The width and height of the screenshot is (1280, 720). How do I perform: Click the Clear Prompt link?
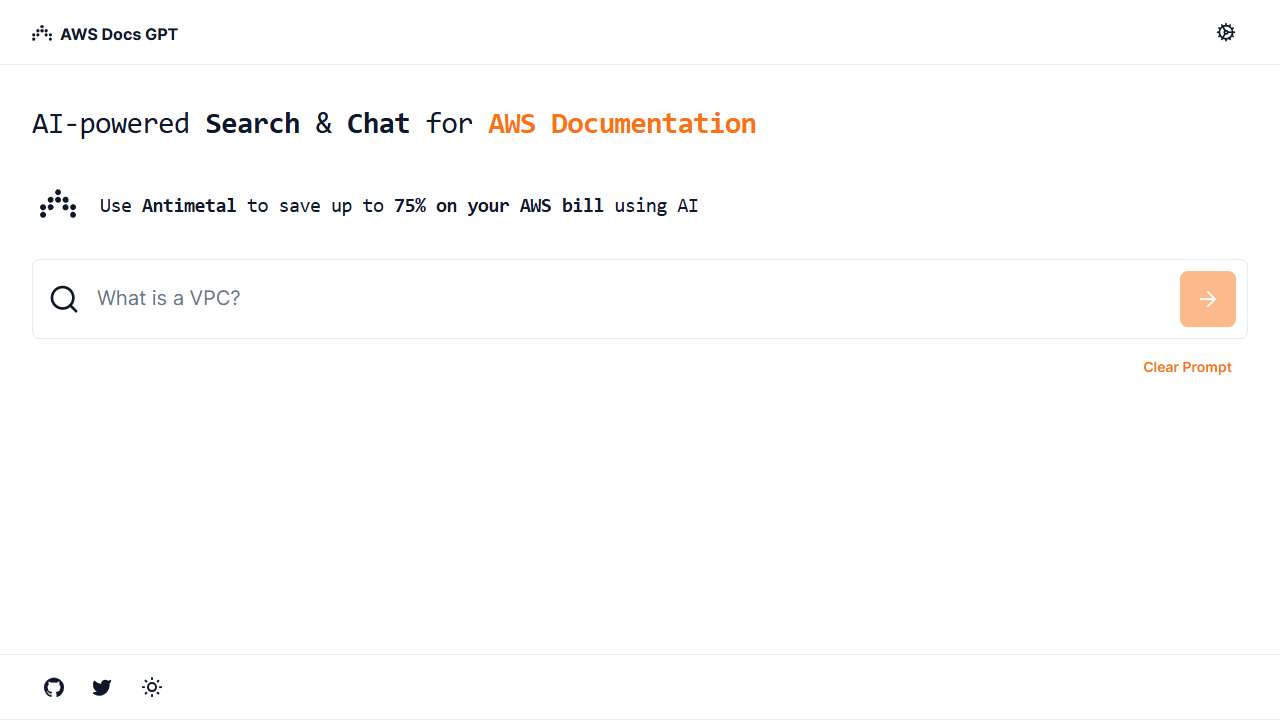tap(1187, 367)
